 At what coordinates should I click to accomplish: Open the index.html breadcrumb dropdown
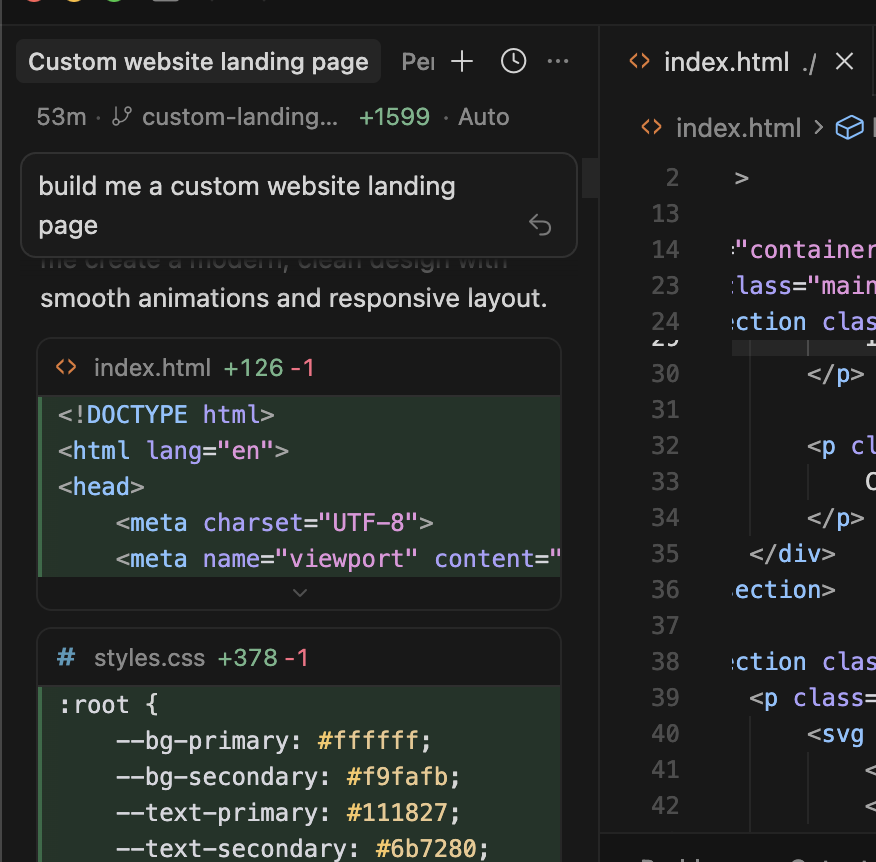click(x=738, y=128)
